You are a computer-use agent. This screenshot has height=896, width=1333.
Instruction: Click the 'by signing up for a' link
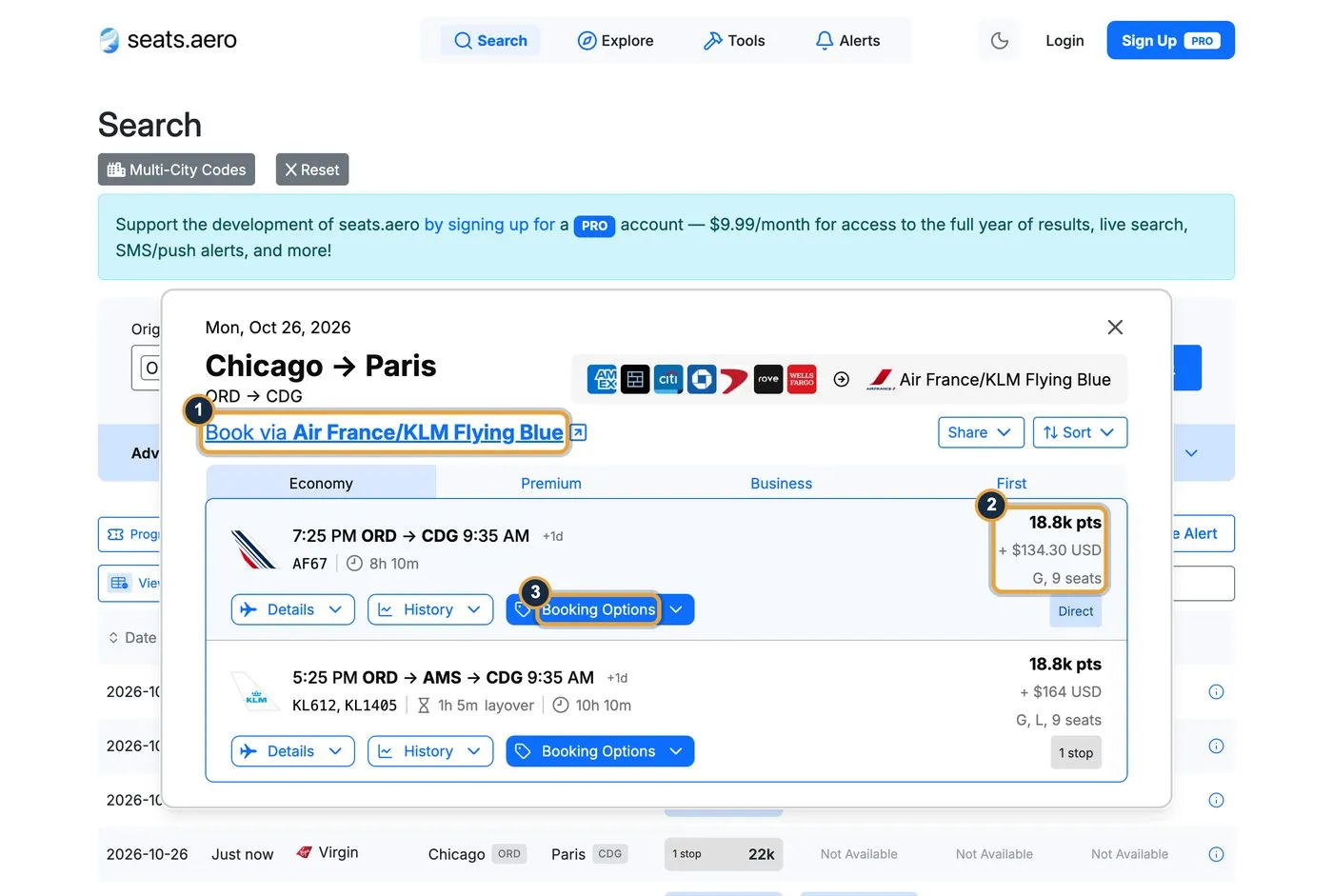click(x=489, y=224)
